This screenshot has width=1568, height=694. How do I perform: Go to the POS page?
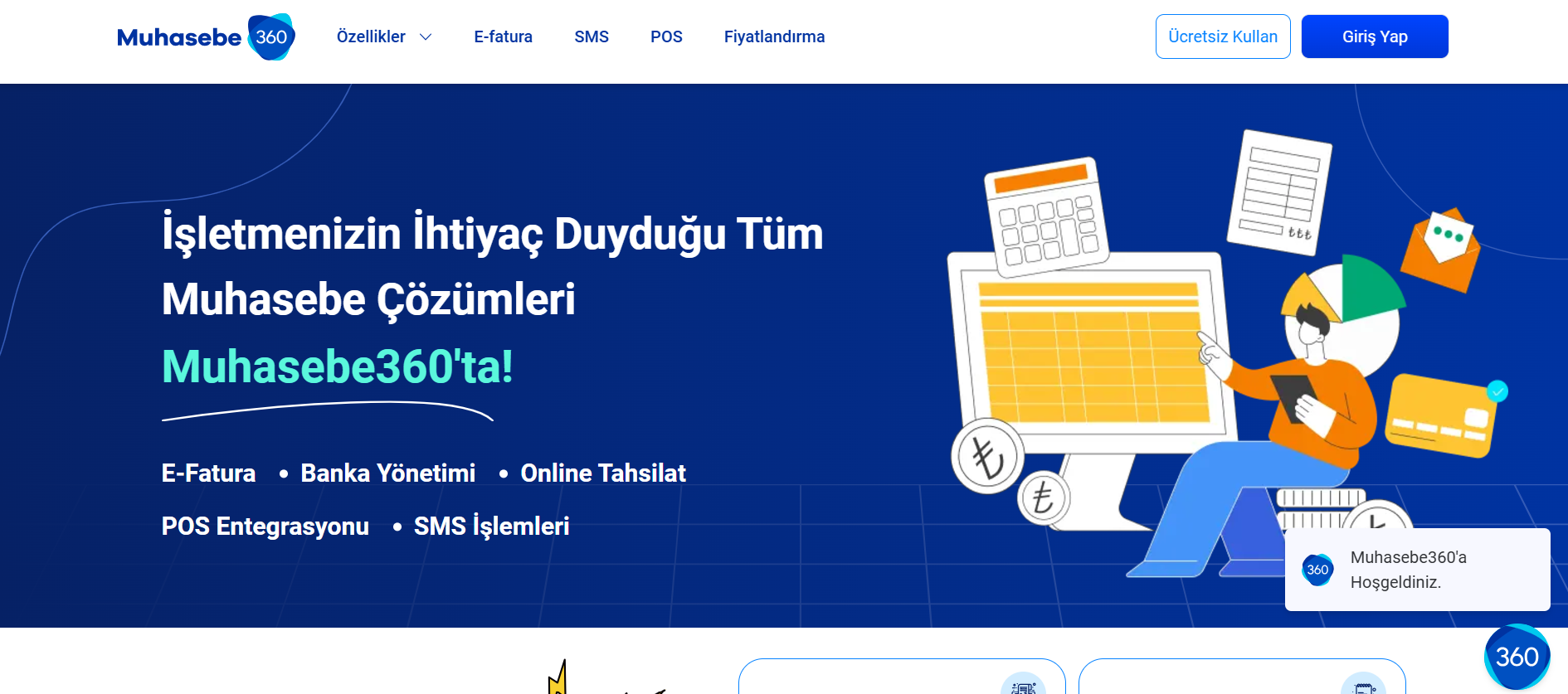(666, 36)
